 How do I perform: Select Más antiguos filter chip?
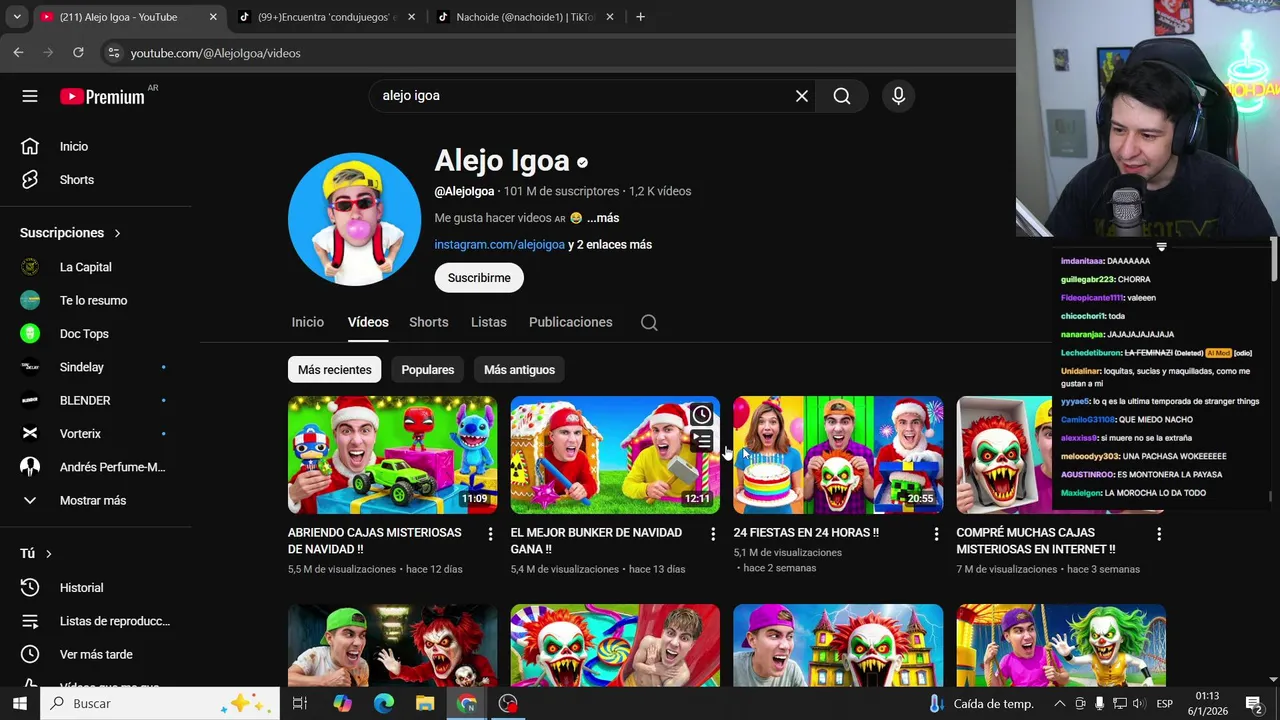tap(519, 370)
